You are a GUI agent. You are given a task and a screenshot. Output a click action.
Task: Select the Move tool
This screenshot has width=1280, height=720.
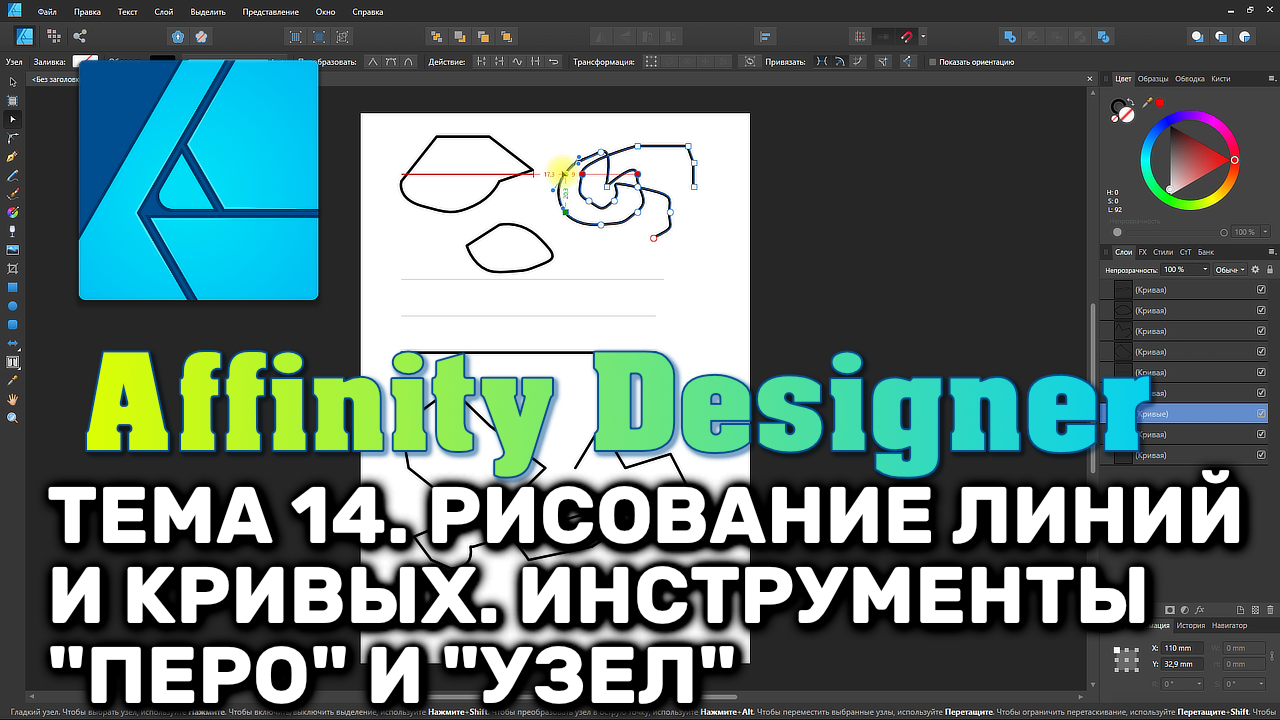point(13,81)
